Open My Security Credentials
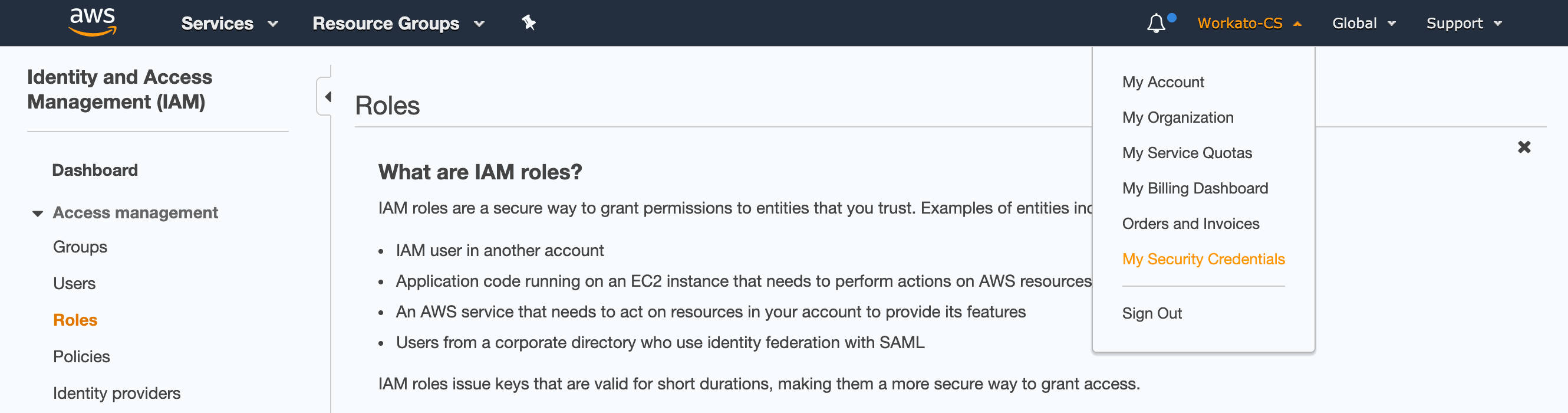The image size is (1568, 413). click(x=1203, y=259)
